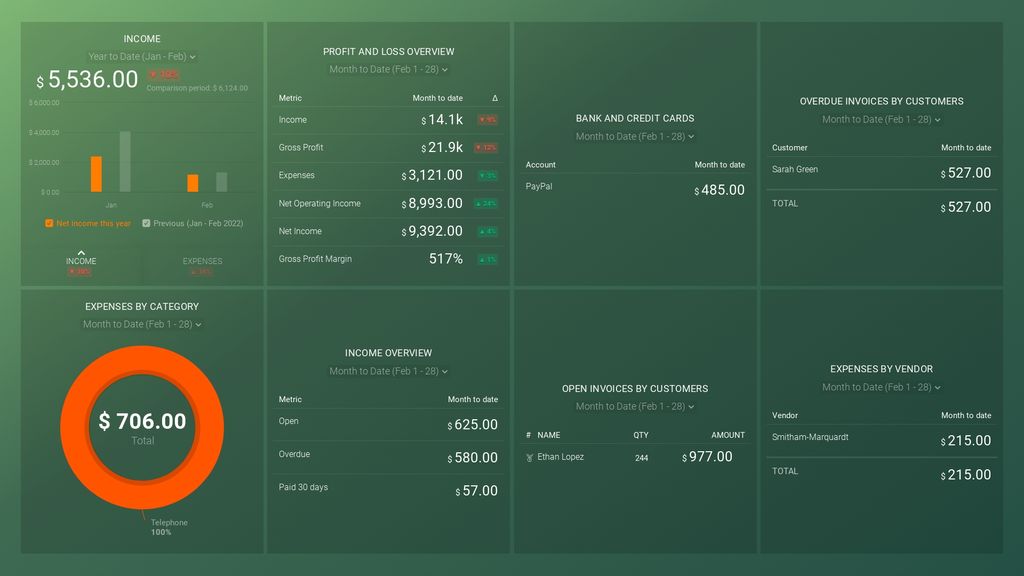1024x576 pixels.
Task: Switch to the EXPENSES tab in Income widget
Action: tap(203, 265)
